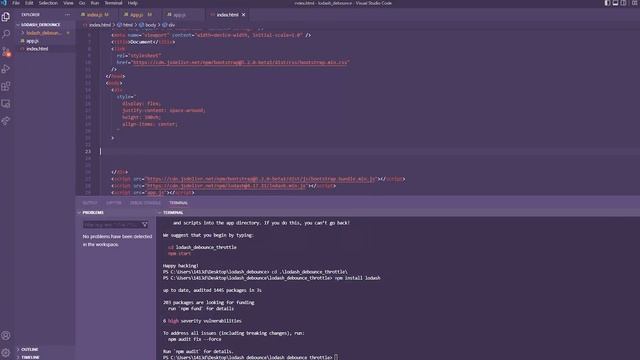Open the Manage gear icon
Screen dimensions: 640x360
click(x=6, y=353)
